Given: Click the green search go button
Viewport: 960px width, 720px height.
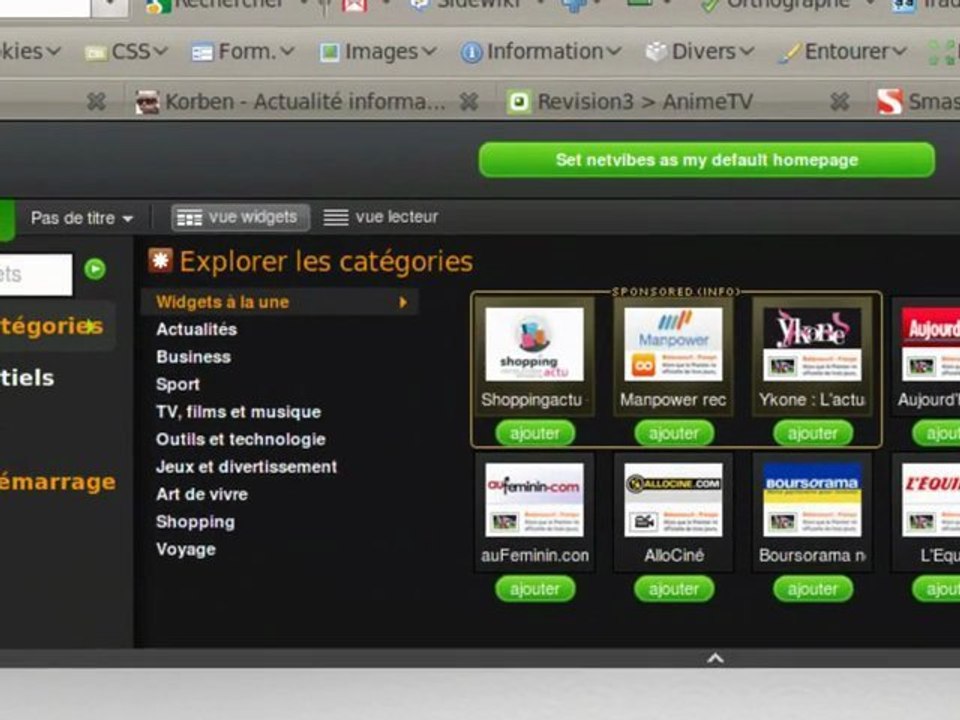Looking at the screenshot, I should [x=95, y=269].
